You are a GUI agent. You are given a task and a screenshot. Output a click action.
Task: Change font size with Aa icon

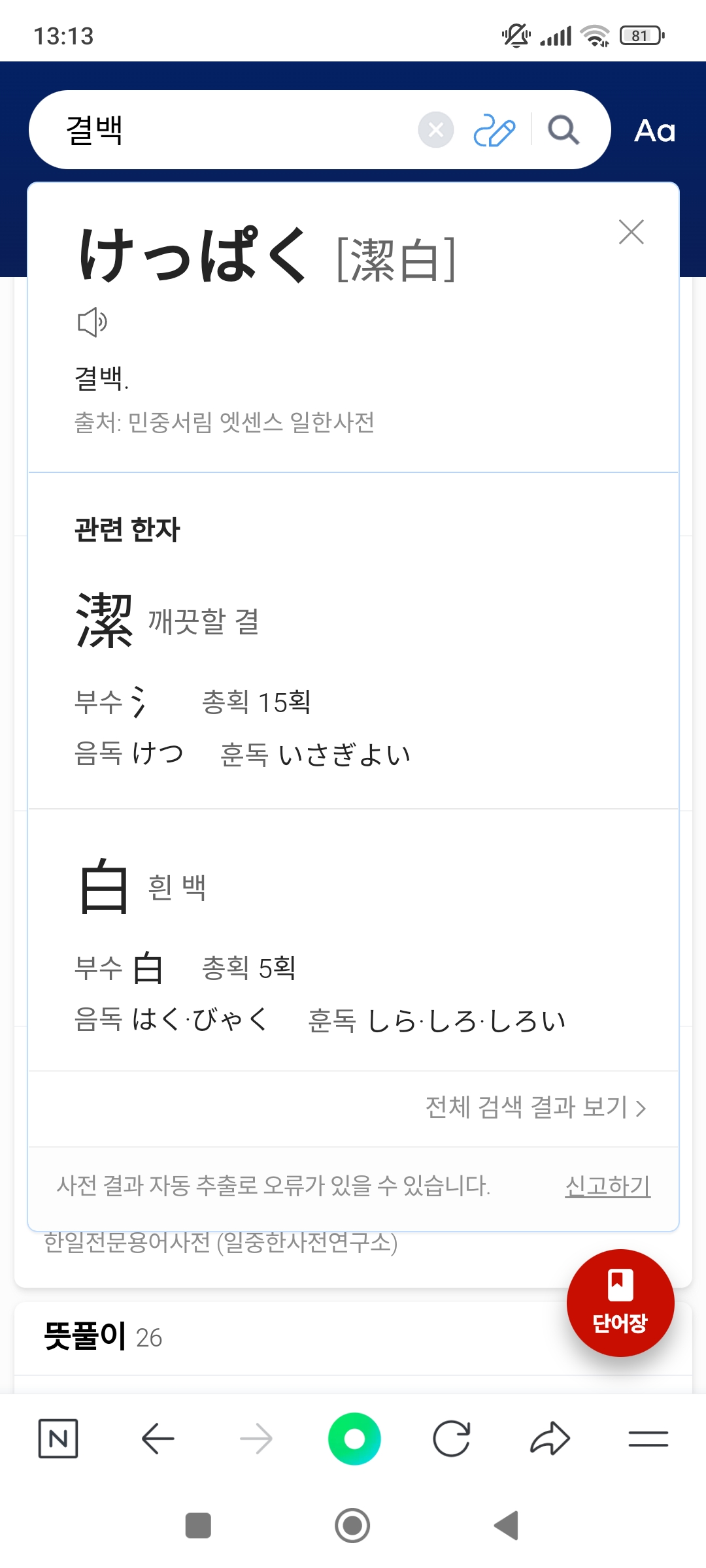[654, 131]
